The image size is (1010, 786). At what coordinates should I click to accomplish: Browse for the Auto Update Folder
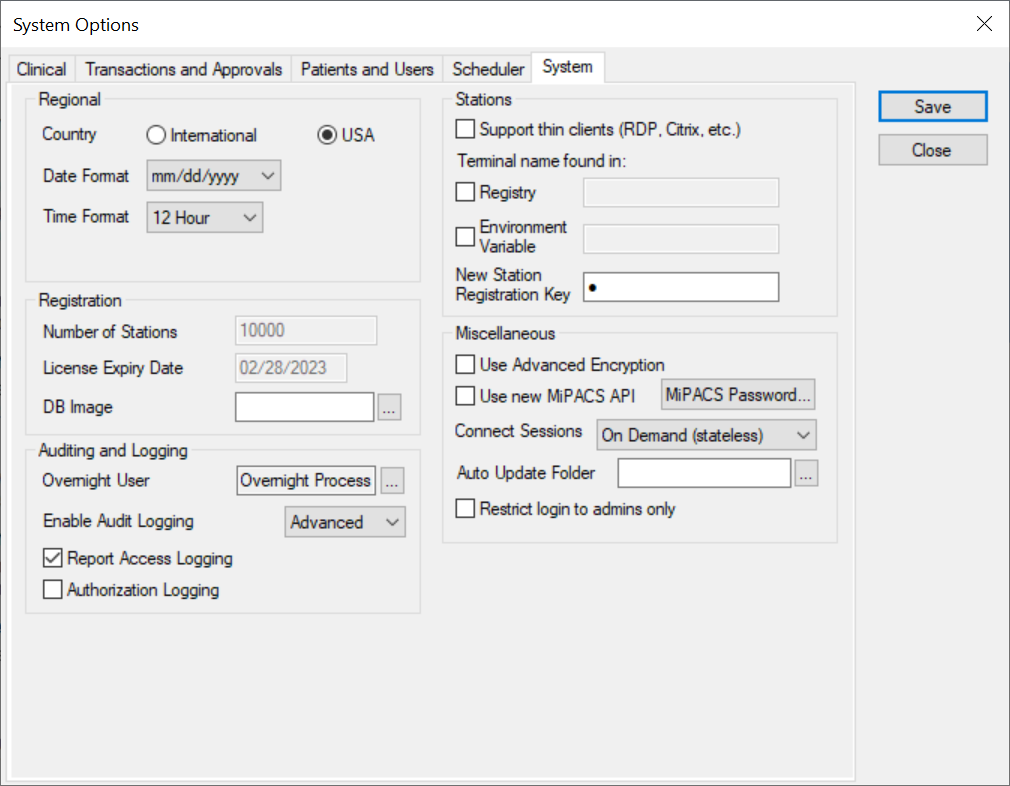click(x=806, y=473)
